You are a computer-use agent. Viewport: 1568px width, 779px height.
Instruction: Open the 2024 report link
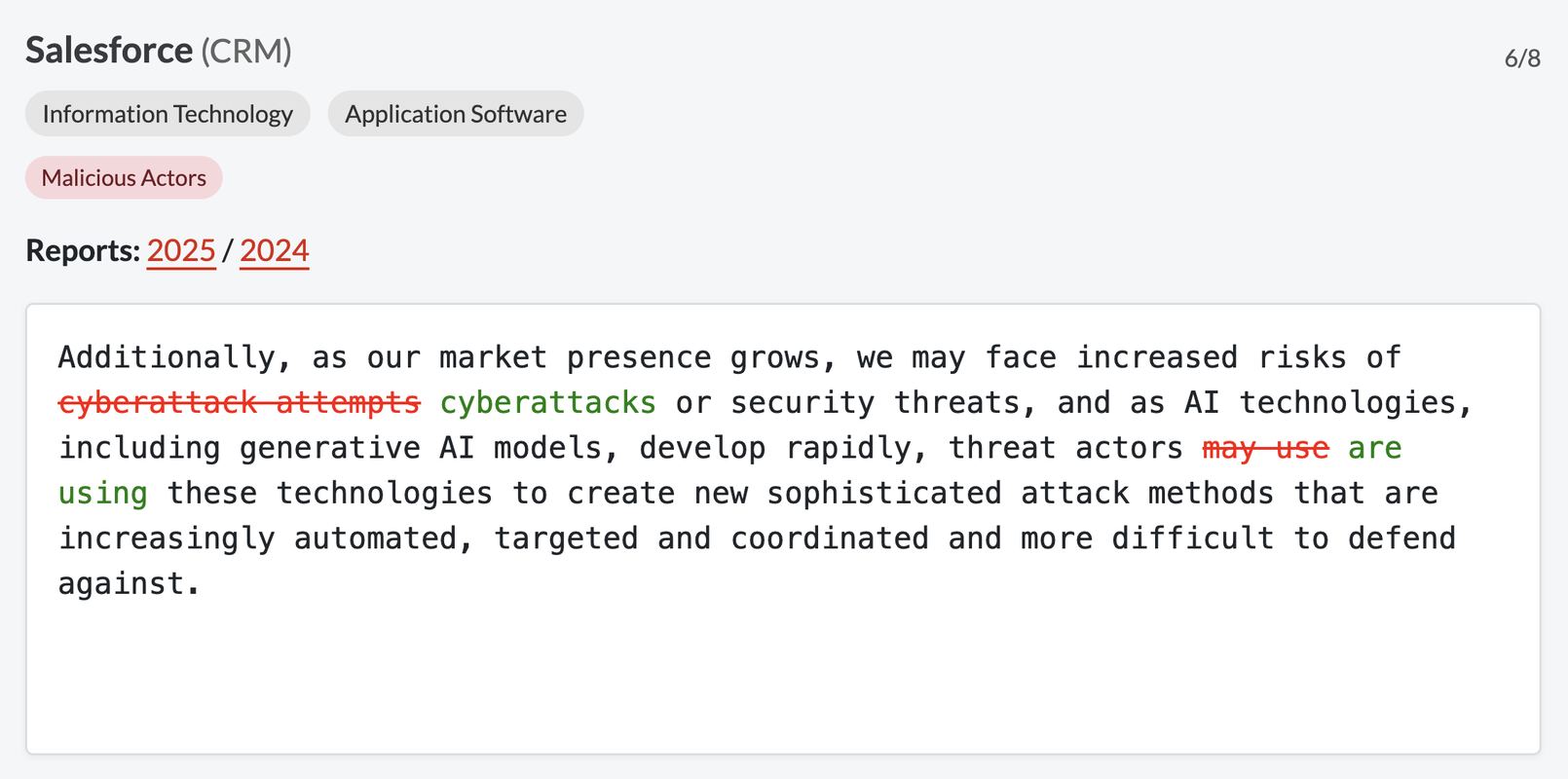coord(274,251)
